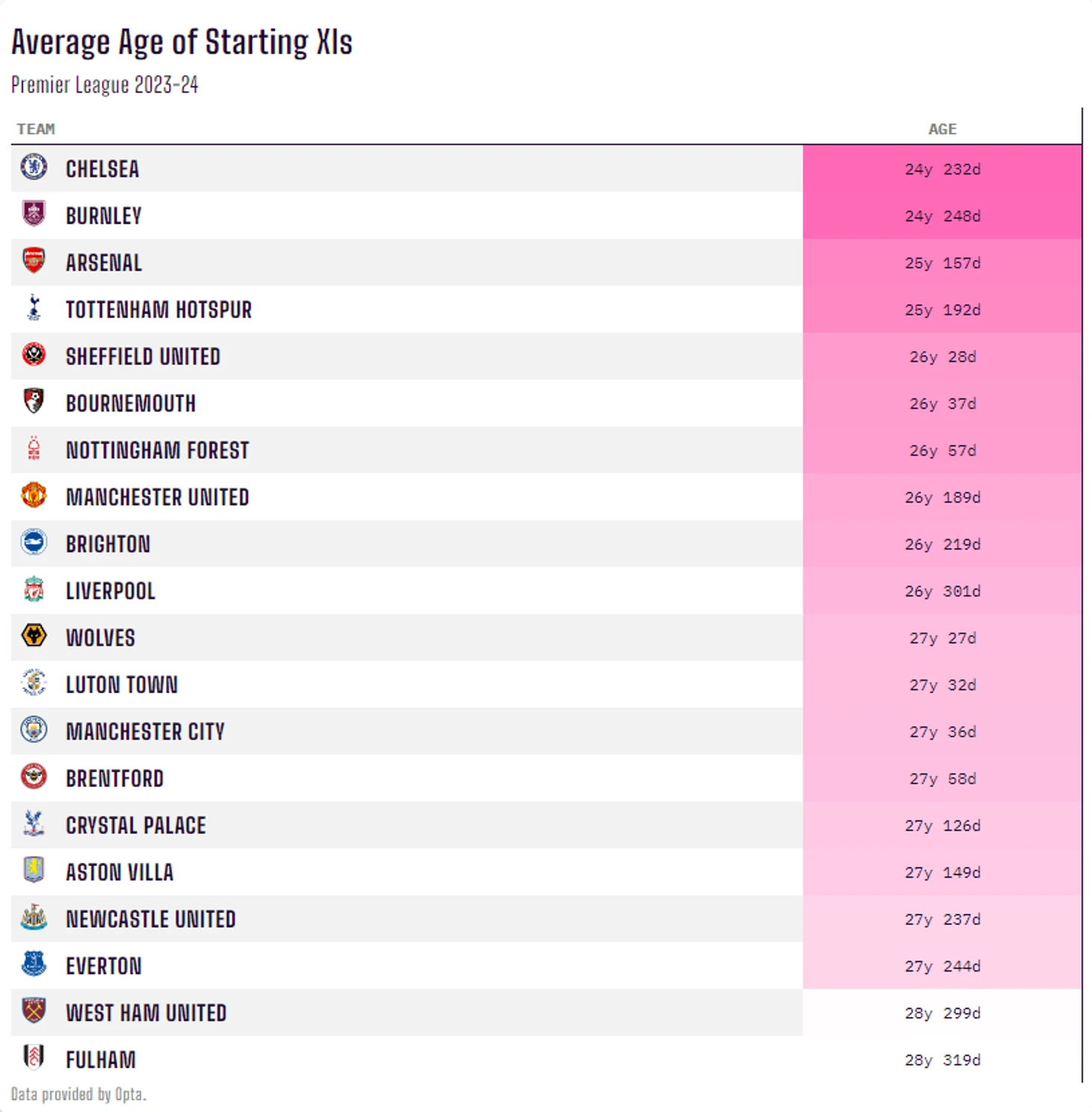Click Aston Villa's 27y 149d age cell
Image resolution: width=1092 pixels, height=1112 pixels.
pos(942,873)
